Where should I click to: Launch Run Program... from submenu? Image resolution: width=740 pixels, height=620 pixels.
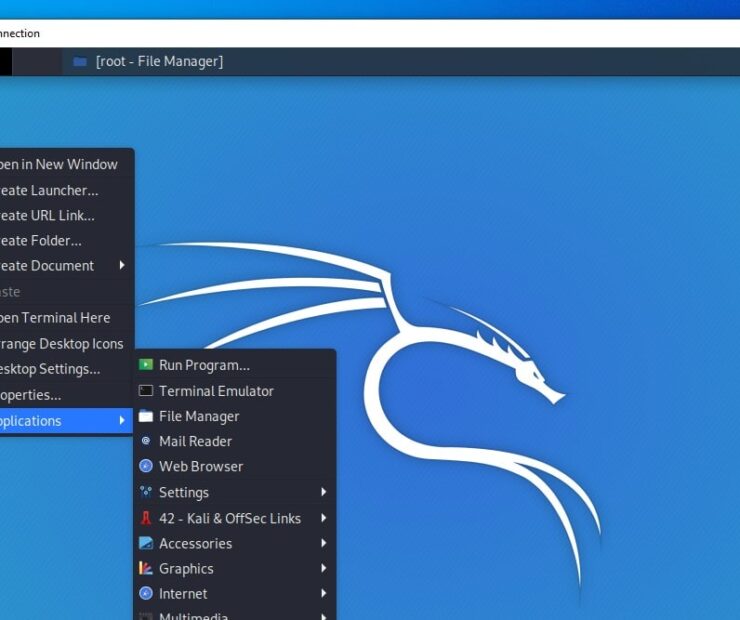pyautogui.click(x=235, y=365)
